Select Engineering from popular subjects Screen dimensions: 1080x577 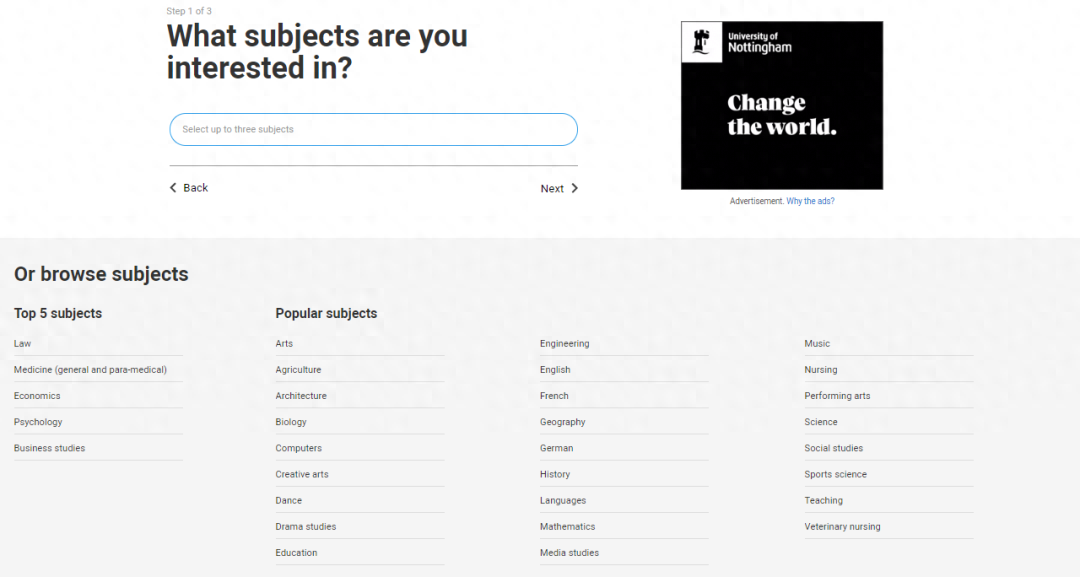click(565, 344)
